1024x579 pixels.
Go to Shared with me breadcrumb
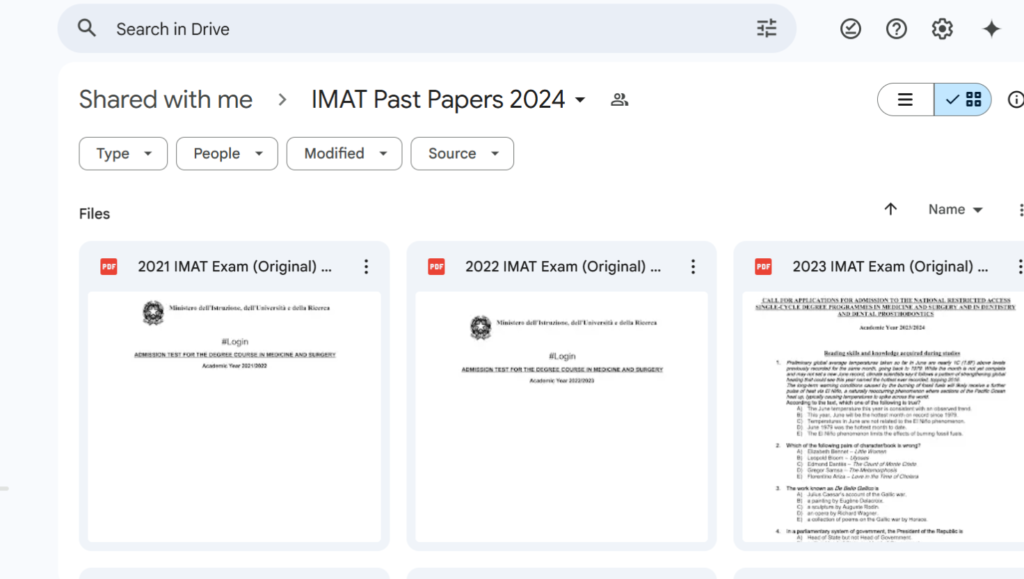click(x=166, y=100)
